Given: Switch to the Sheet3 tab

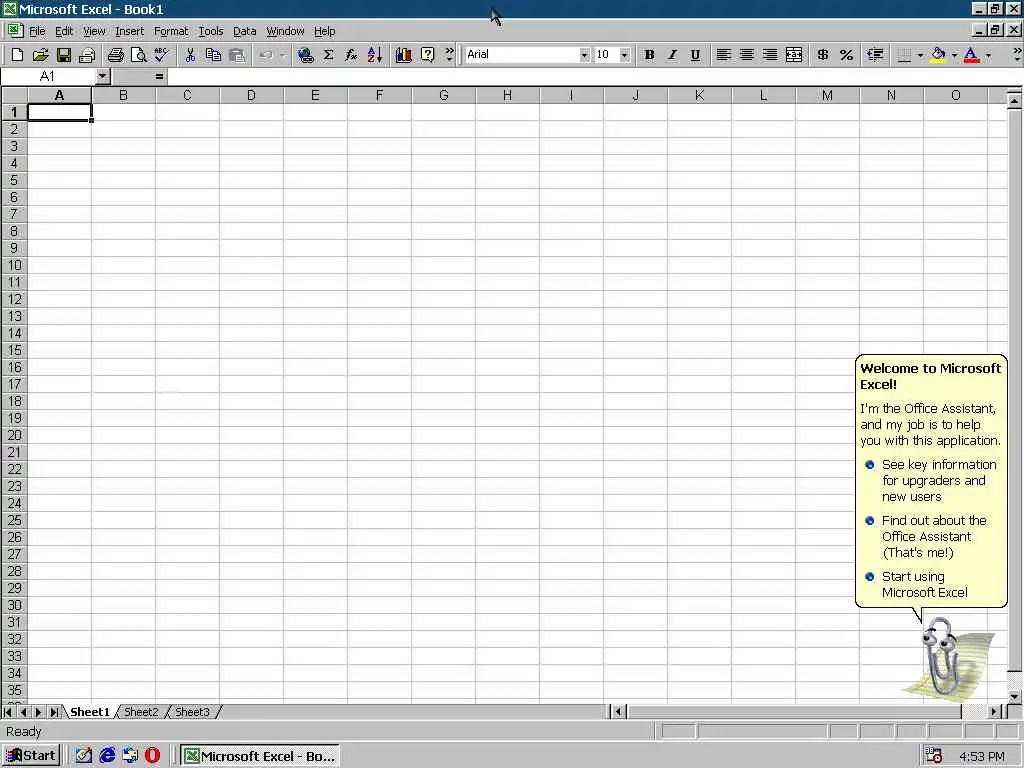Looking at the screenshot, I should (x=192, y=712).
